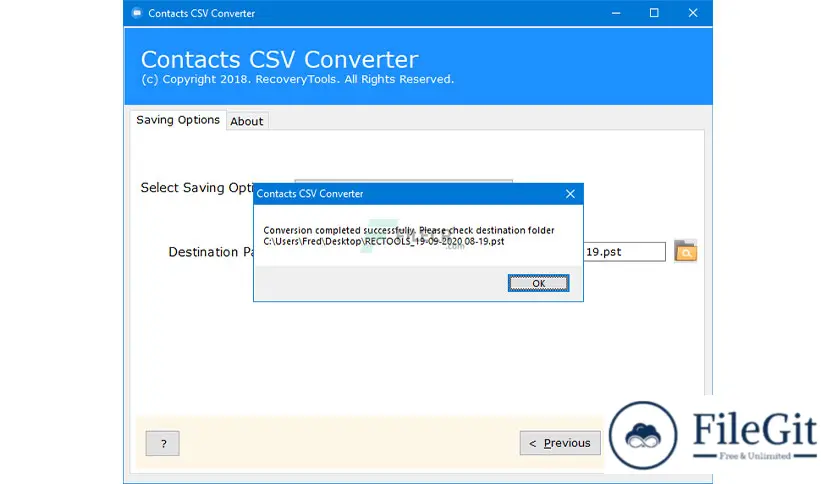The height and width of the screenshot is (484, 836).
Task: Open help with the question mark button
Action: pos(163,443)
